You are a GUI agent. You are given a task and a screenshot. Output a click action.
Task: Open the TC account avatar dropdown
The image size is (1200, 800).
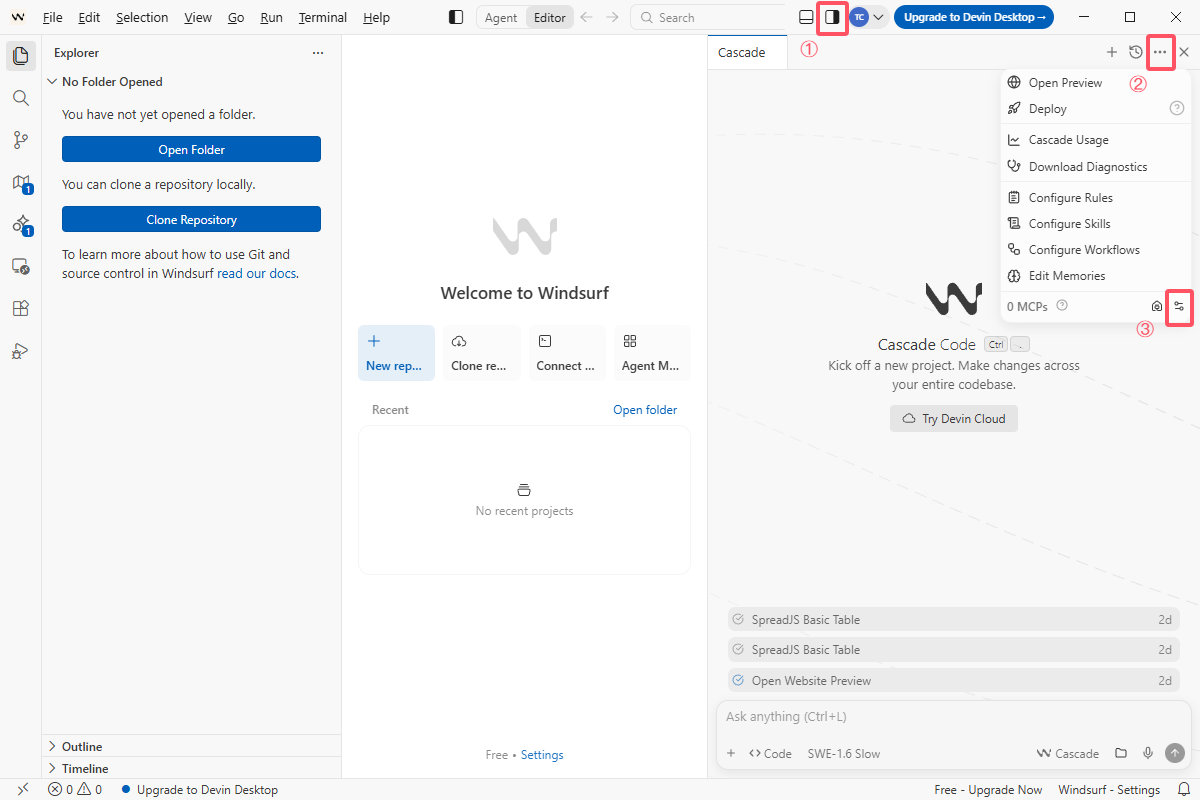coord(867,17)
